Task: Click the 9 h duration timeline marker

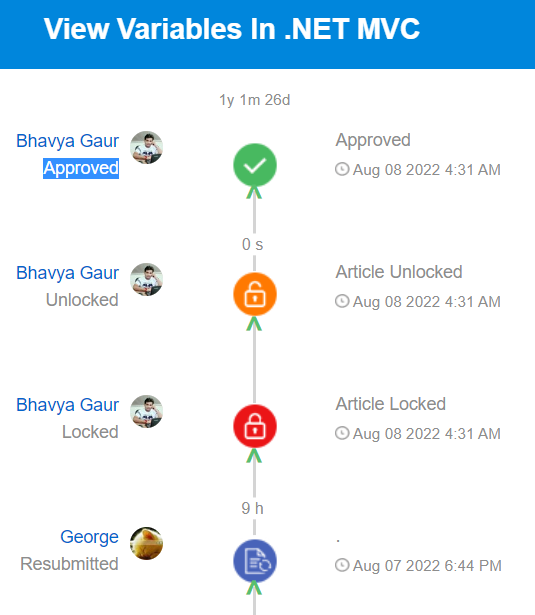Action: [x=253, y=508]
